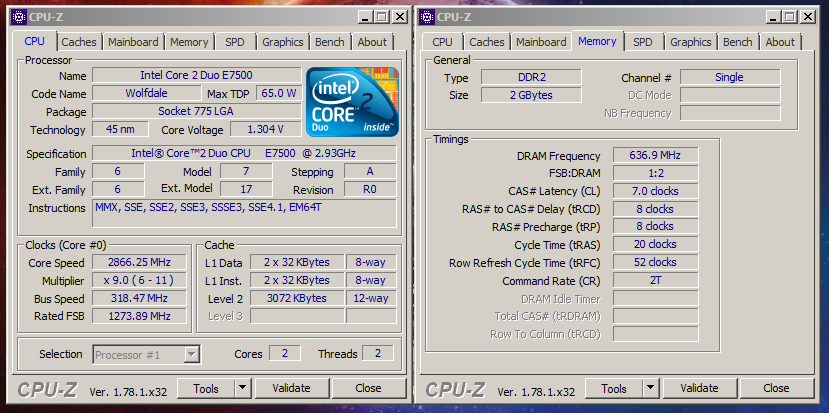Click the Socket 775 LGA package value
The image size is (829, 413).
(x=197, y=111)
